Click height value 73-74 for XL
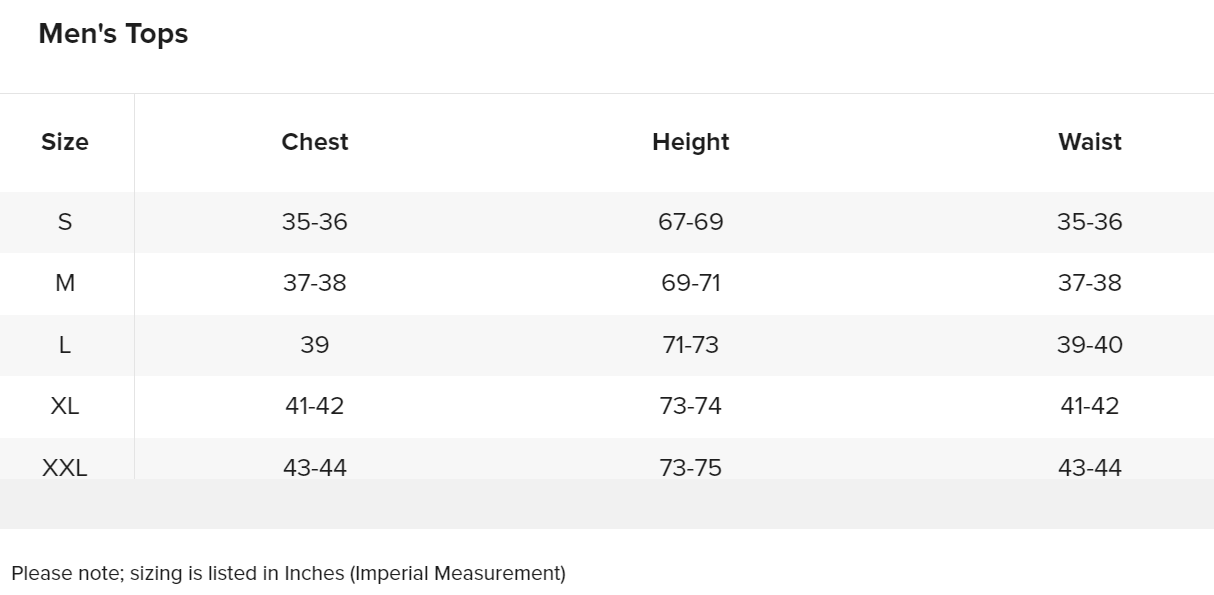Screen dimensions: 1214x595 (691, 406)
